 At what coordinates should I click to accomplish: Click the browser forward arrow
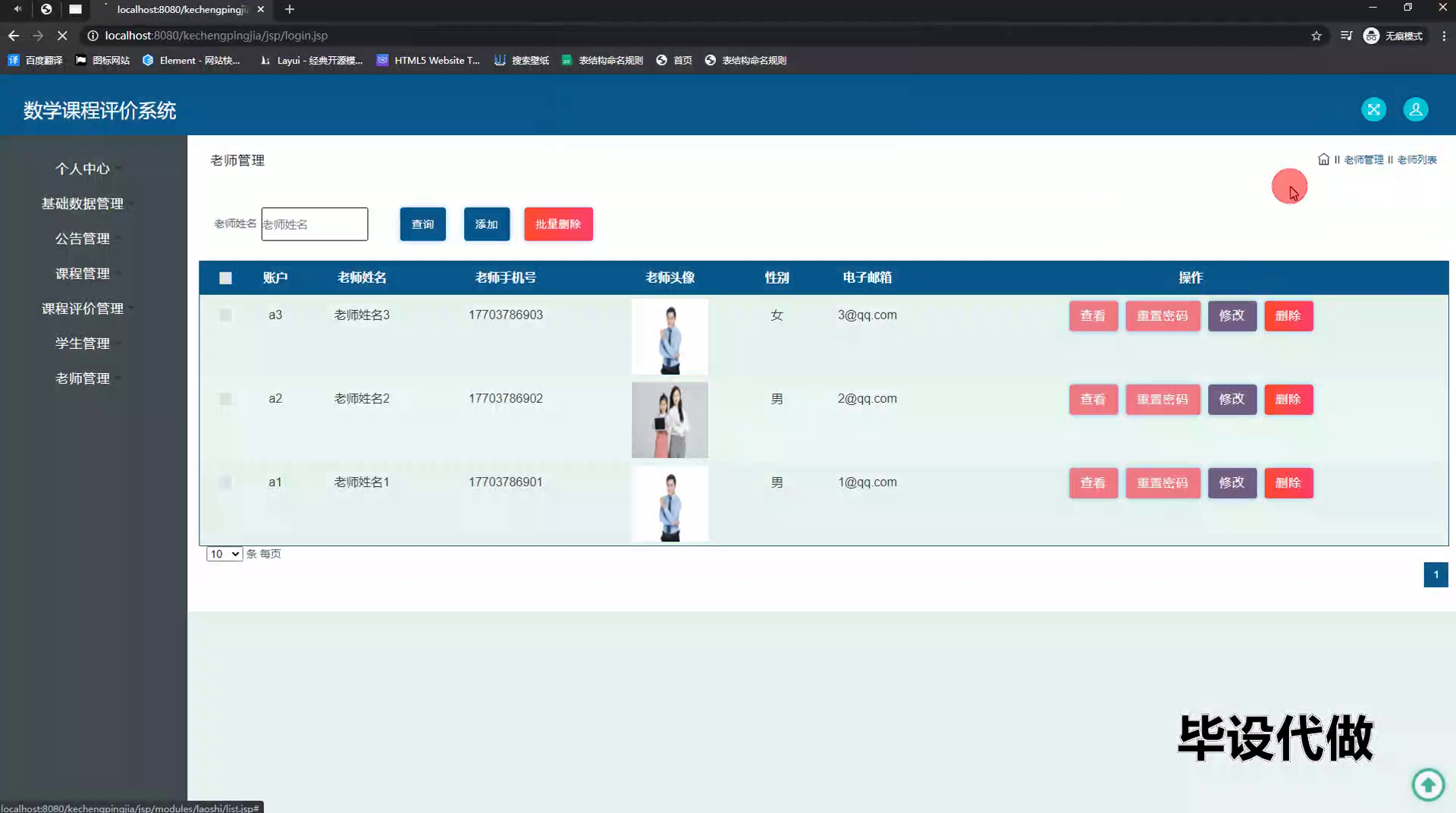point(38,36)
